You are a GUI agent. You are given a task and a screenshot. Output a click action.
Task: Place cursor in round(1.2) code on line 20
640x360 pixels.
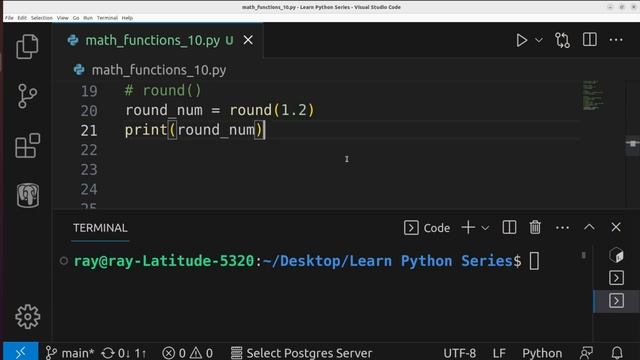(272, 110)
